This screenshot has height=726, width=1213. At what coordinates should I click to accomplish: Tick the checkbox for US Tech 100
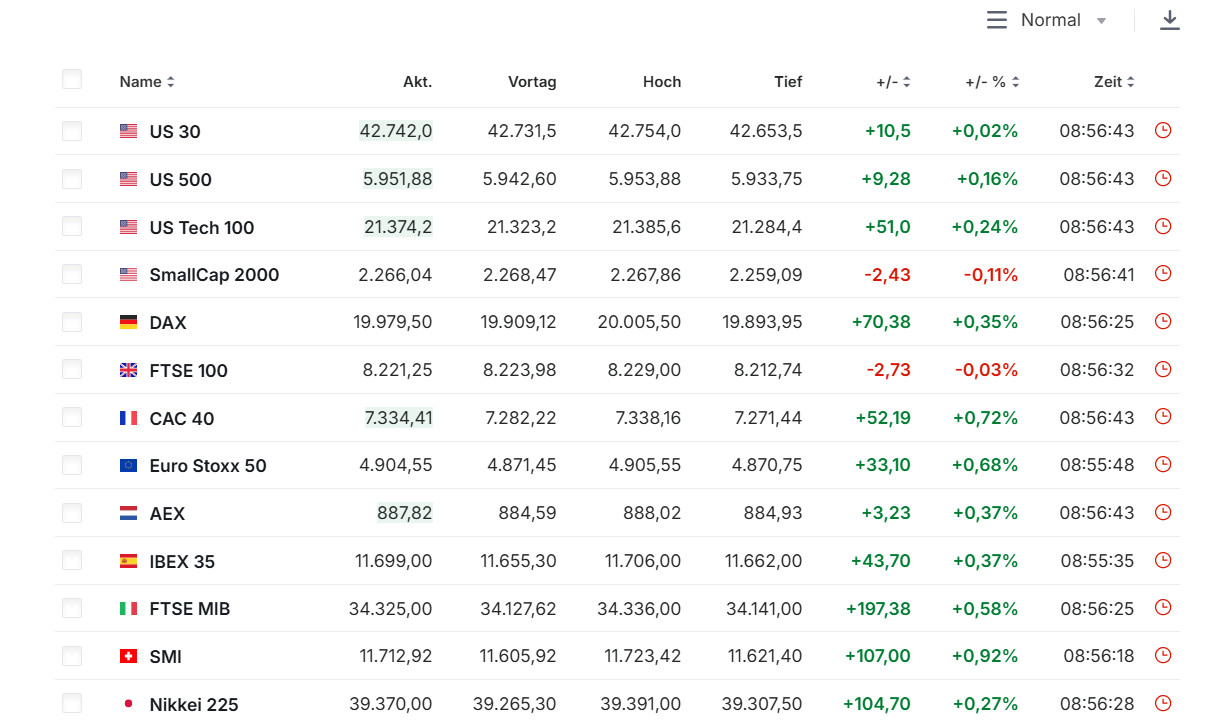tap(72, 227)
